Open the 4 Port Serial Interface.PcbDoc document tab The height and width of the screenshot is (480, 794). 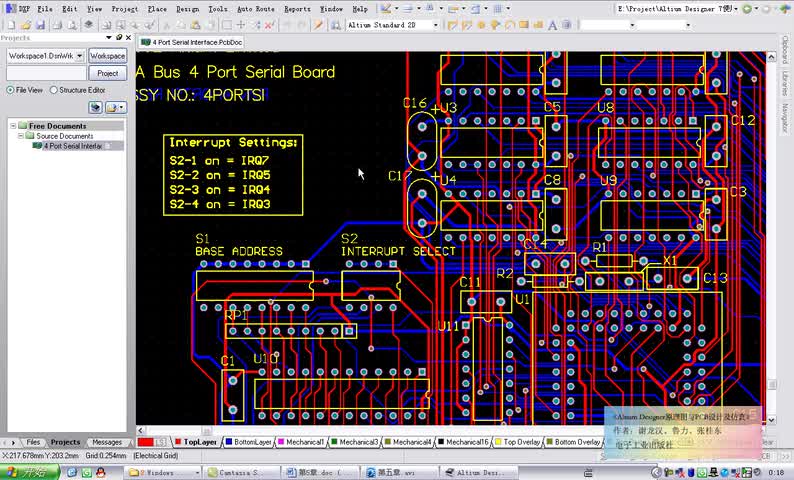192,43
